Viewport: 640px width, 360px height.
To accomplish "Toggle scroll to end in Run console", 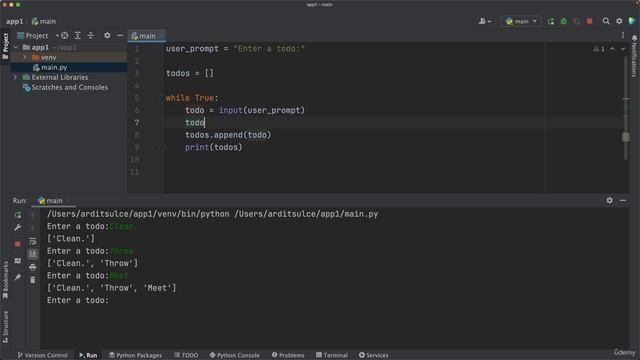I will pos(33,254).
